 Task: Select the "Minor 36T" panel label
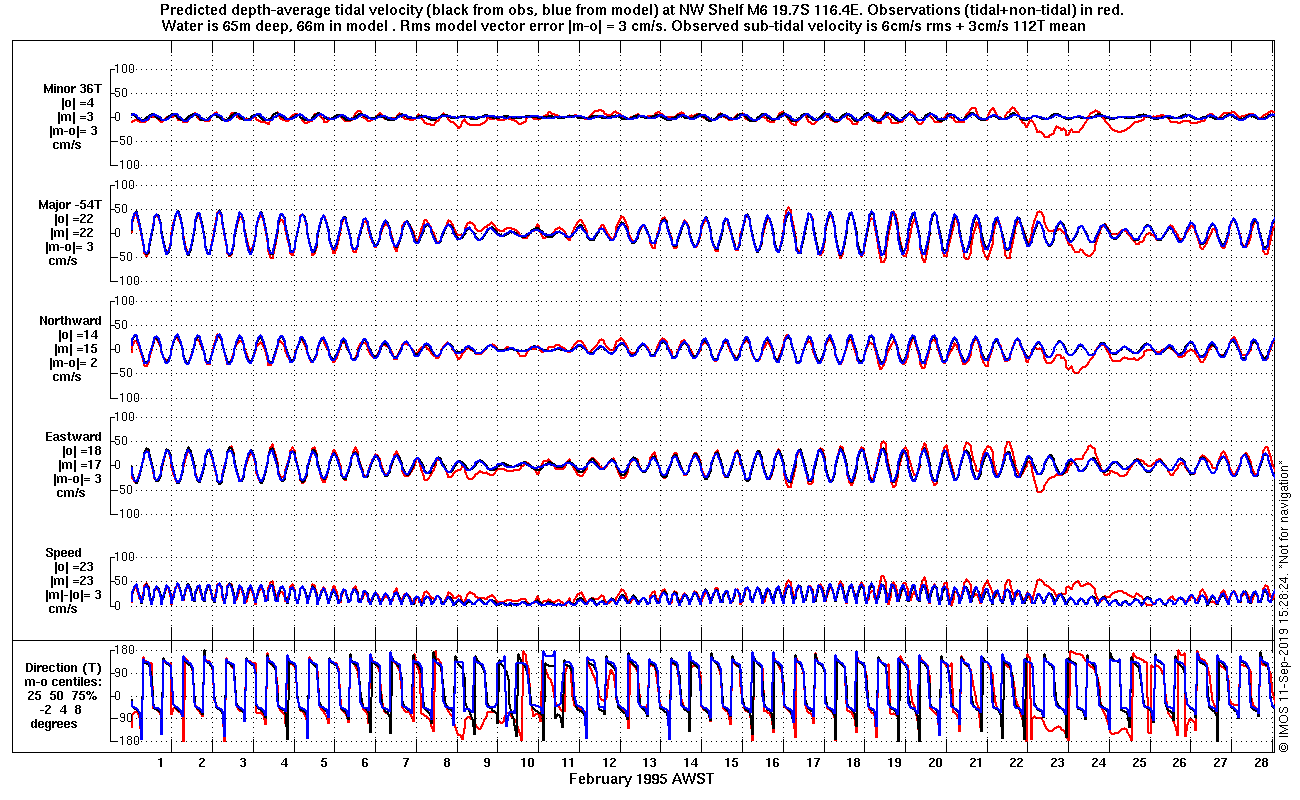(x=71, y=89)
